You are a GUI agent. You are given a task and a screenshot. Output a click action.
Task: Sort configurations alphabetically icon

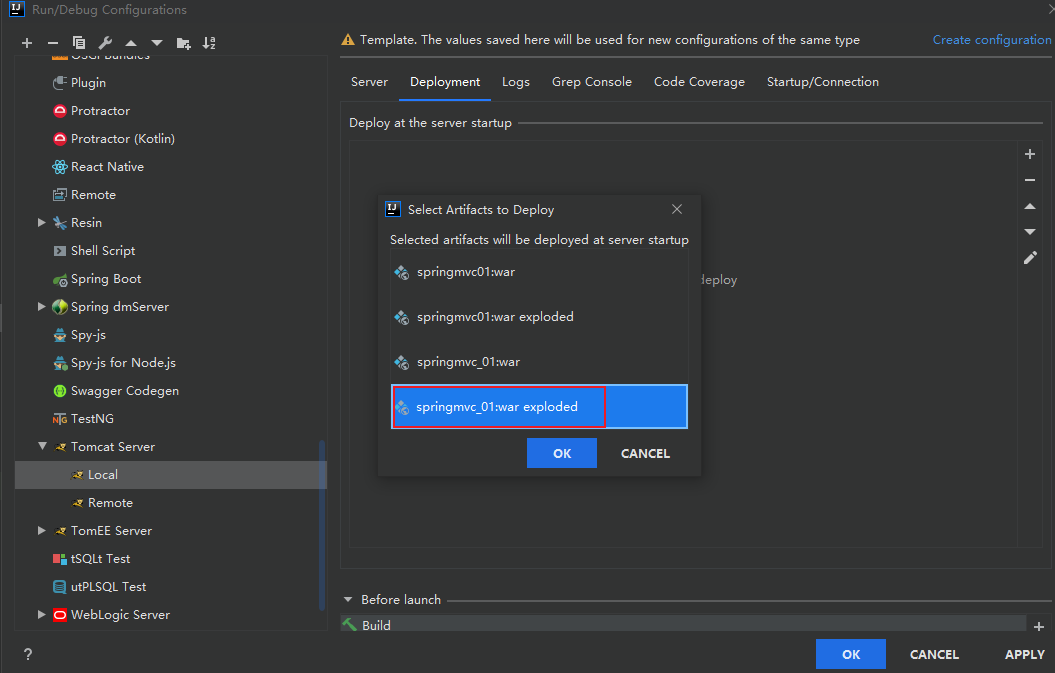[x=209, y=43]
